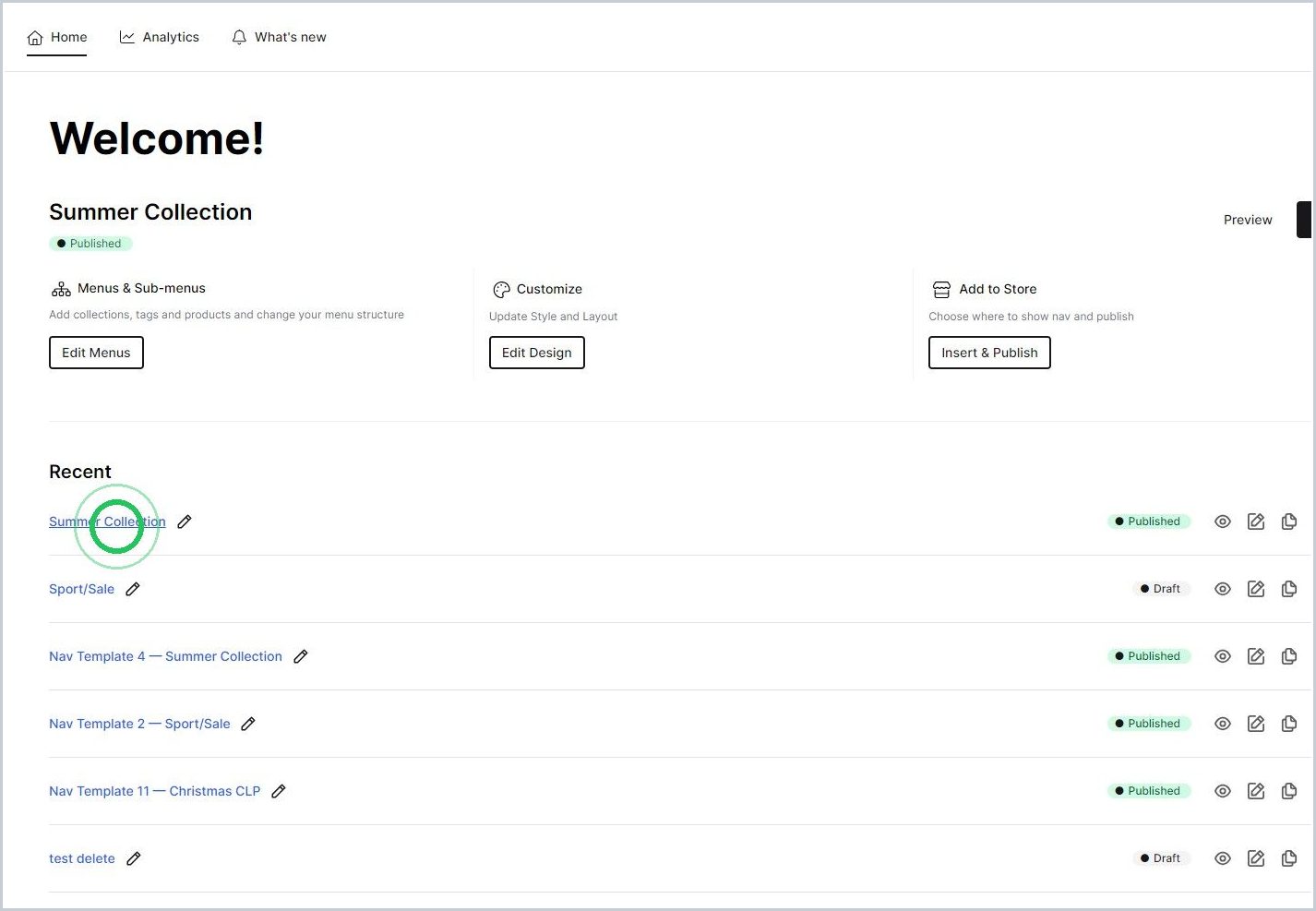This screenshot has height=911, width=1316.
Task: Click the Insert & Publish button
Action: click(989, 353)
